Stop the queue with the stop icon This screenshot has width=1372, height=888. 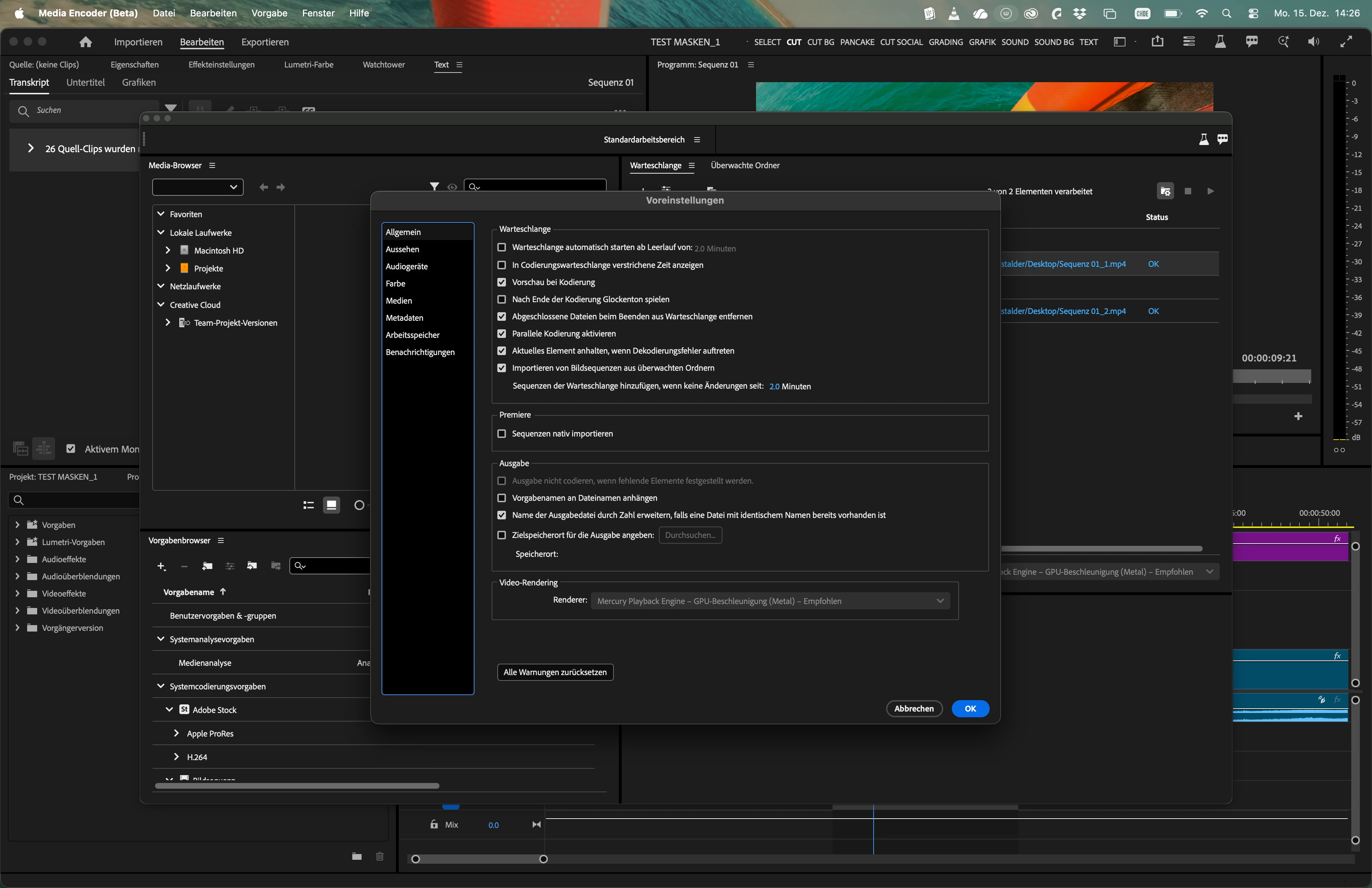coord(1188,191)
